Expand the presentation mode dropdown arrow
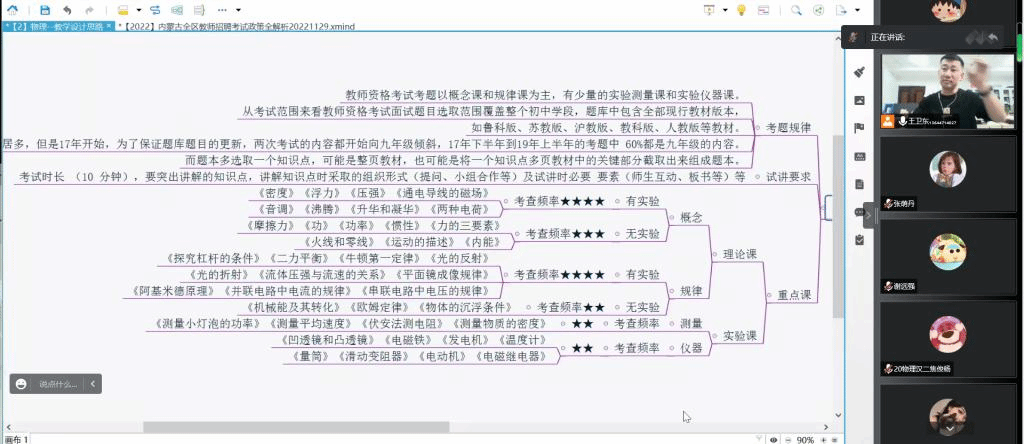Image resolution: width=1024 pixels, height=444 pixels. click(x=724, y=10)
